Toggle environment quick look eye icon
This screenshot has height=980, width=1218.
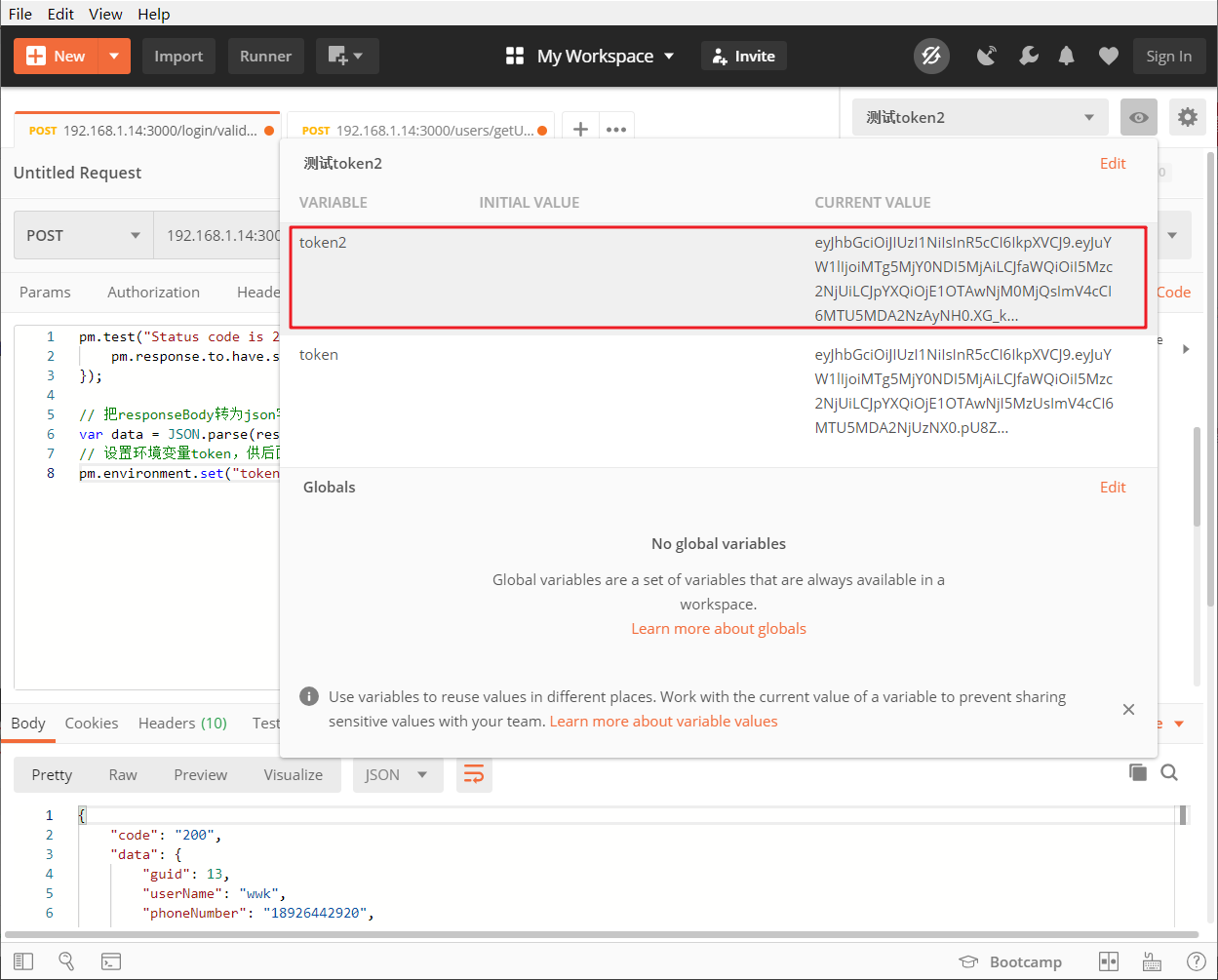tap(1139, 117)
